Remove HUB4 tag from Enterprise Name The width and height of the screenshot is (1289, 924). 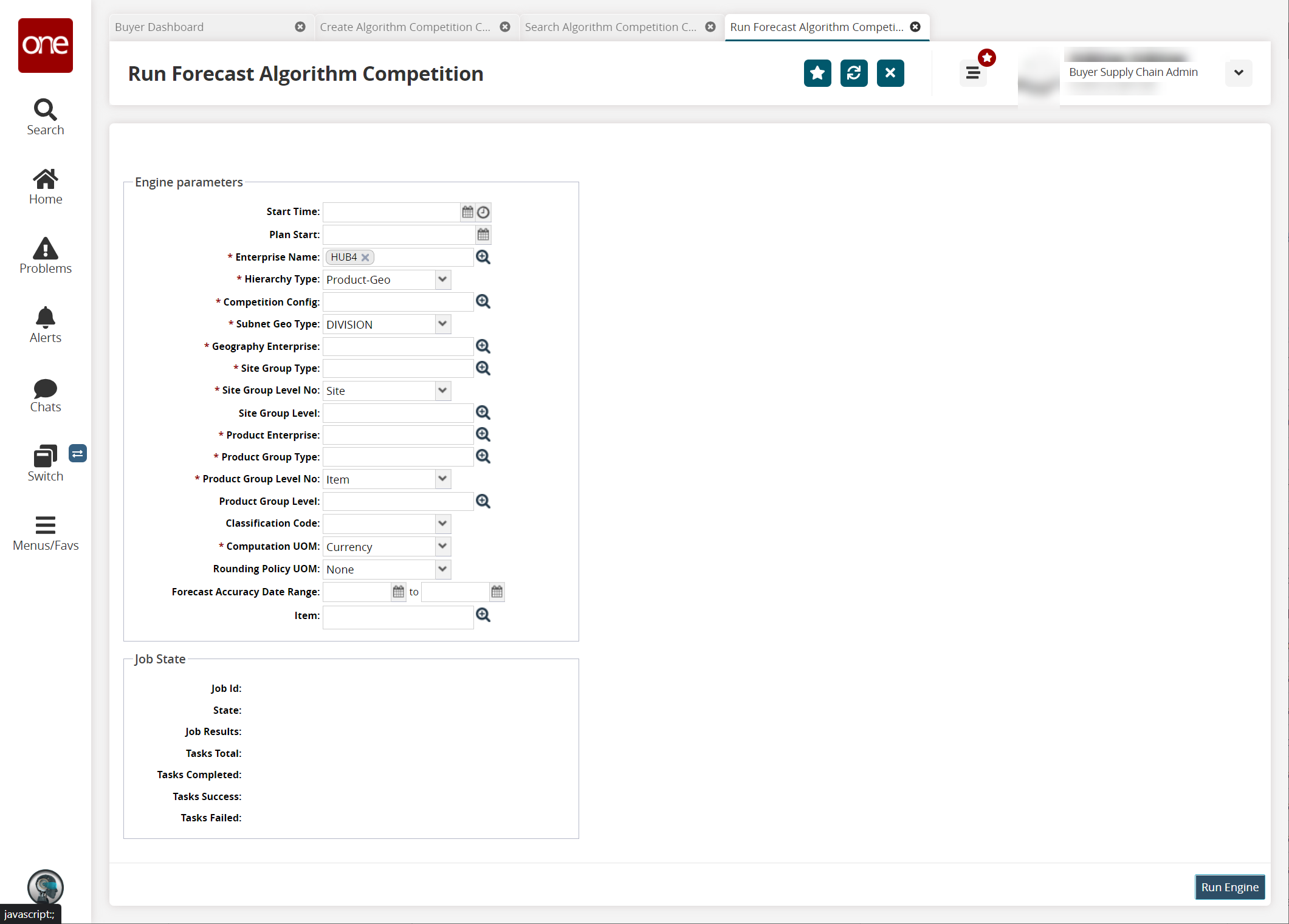(x=365, y=258)
